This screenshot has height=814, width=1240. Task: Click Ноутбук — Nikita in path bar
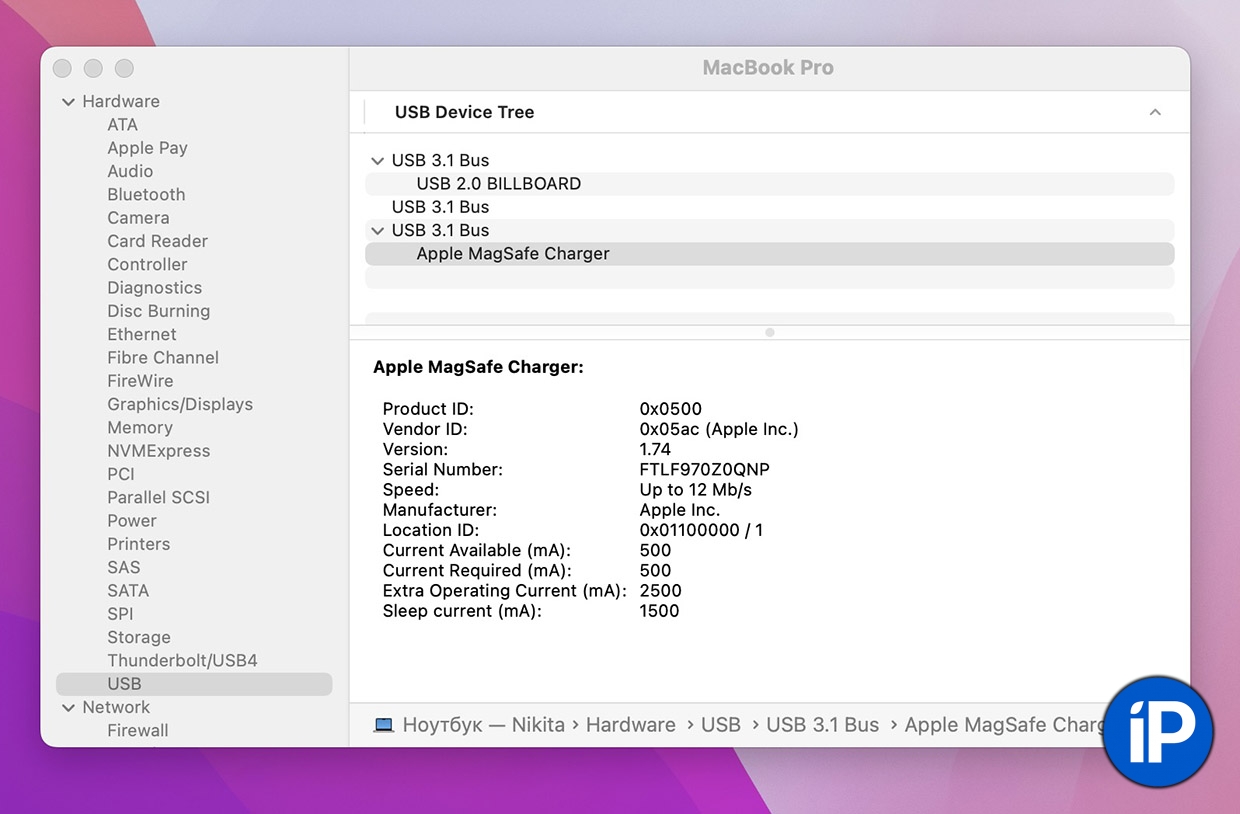pos(483,725)
